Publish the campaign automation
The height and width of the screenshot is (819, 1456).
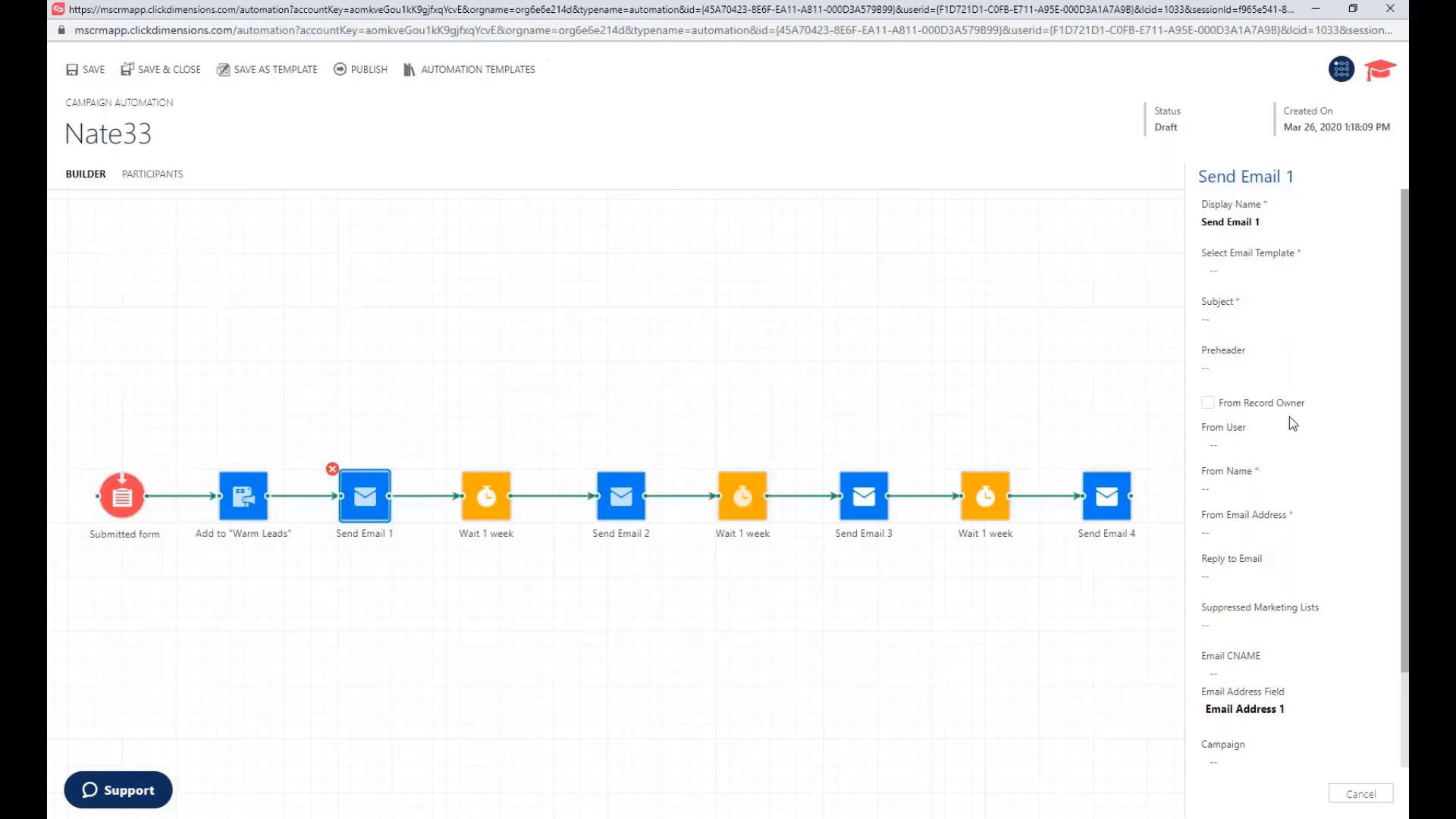pos(360,69)
